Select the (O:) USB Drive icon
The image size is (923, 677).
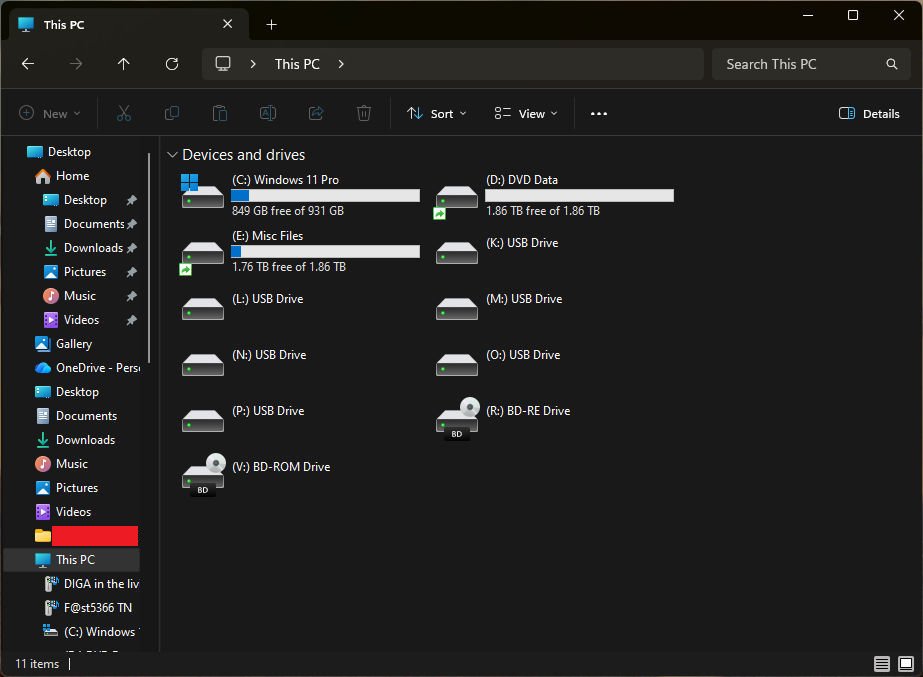tap(457, 365)
